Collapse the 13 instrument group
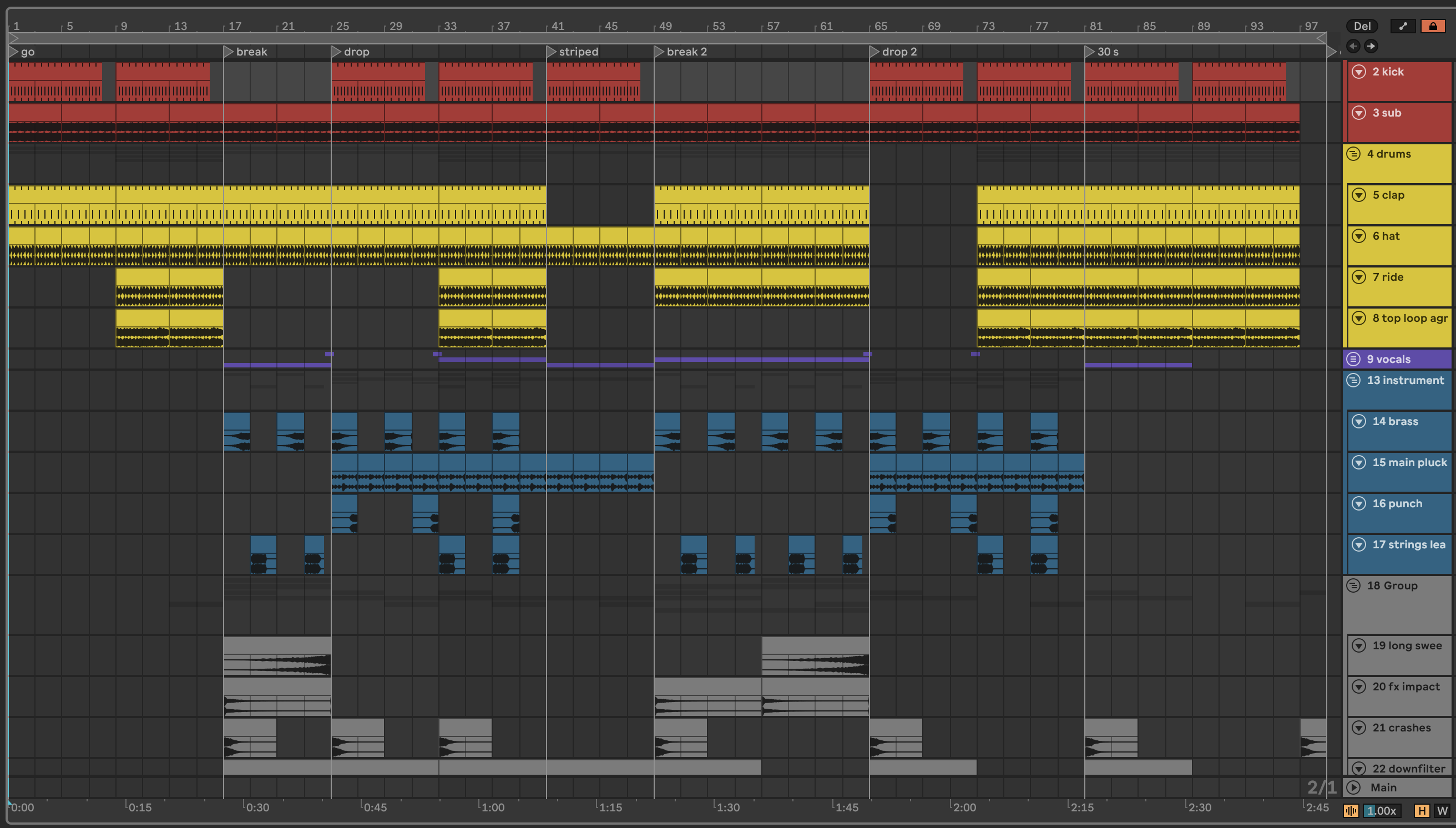Screen dimensions: 1456x828 point(1353,380)
